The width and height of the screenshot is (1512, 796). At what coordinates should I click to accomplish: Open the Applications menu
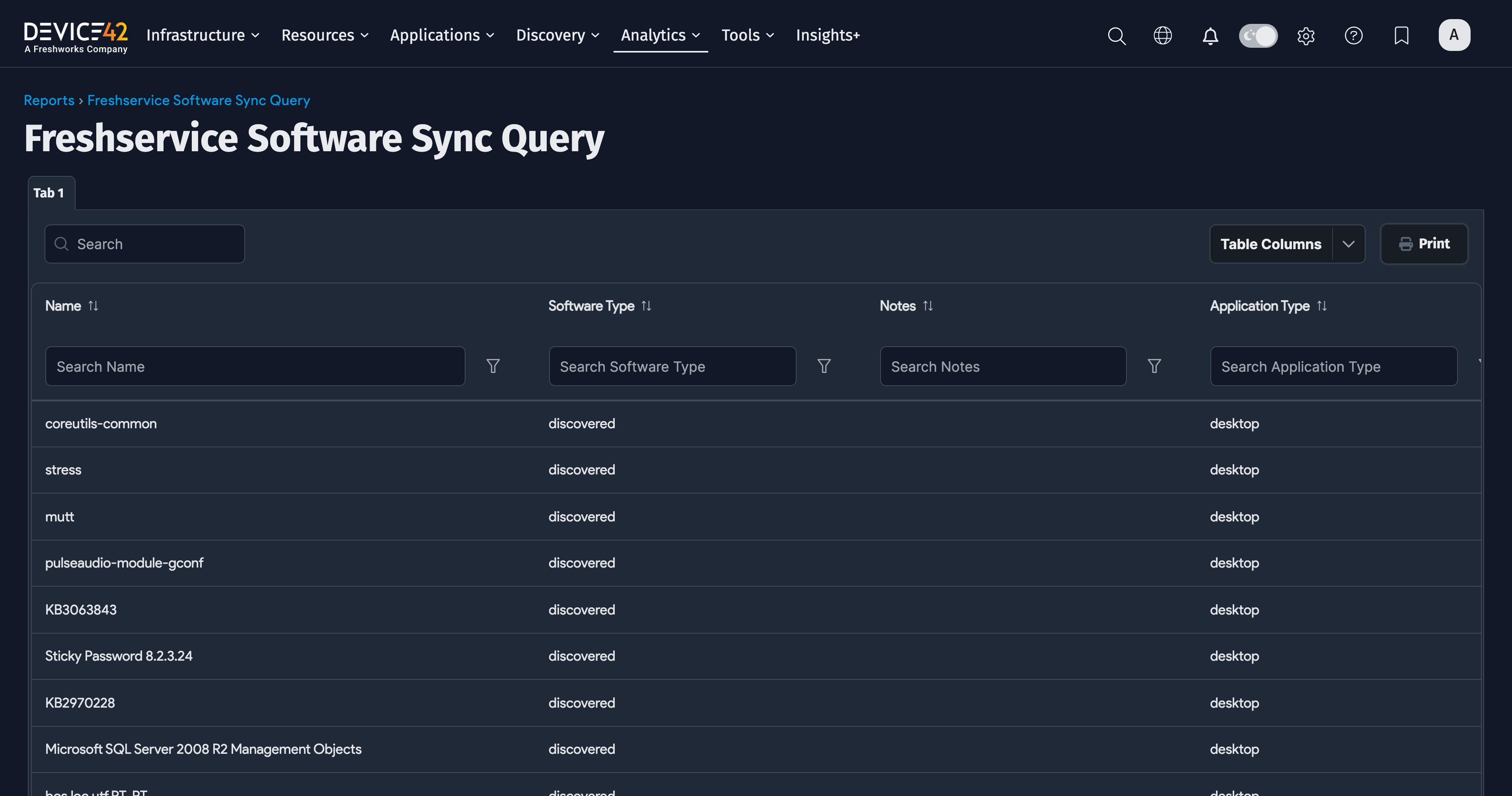(x=442, y=35)
